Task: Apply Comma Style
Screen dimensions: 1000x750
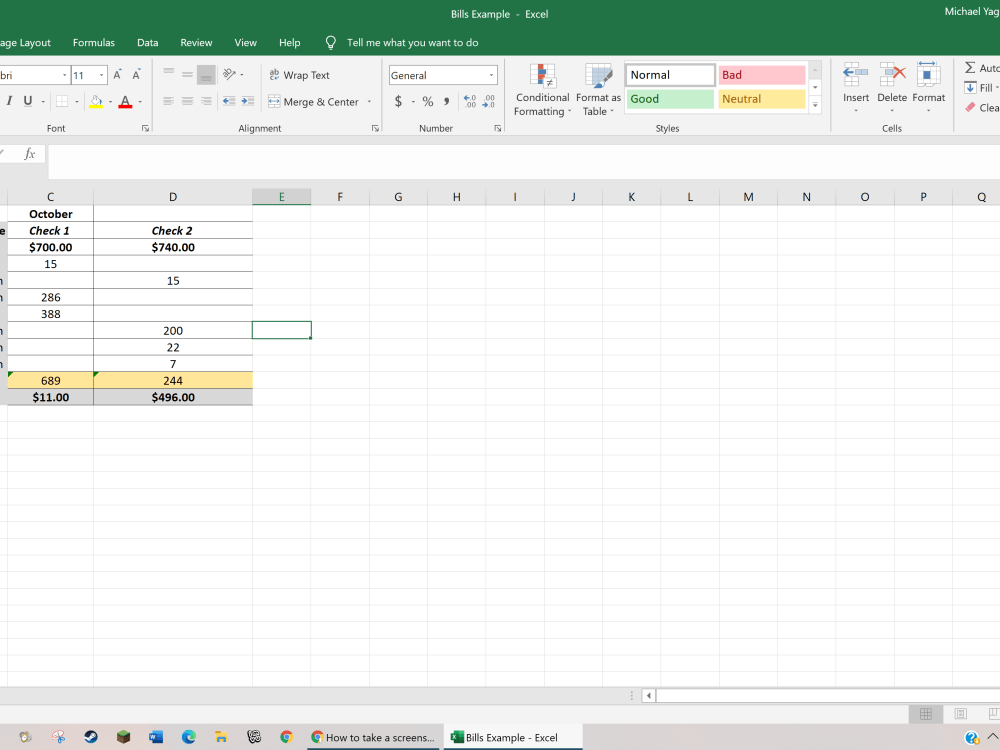Action: [x=446, y=101]
